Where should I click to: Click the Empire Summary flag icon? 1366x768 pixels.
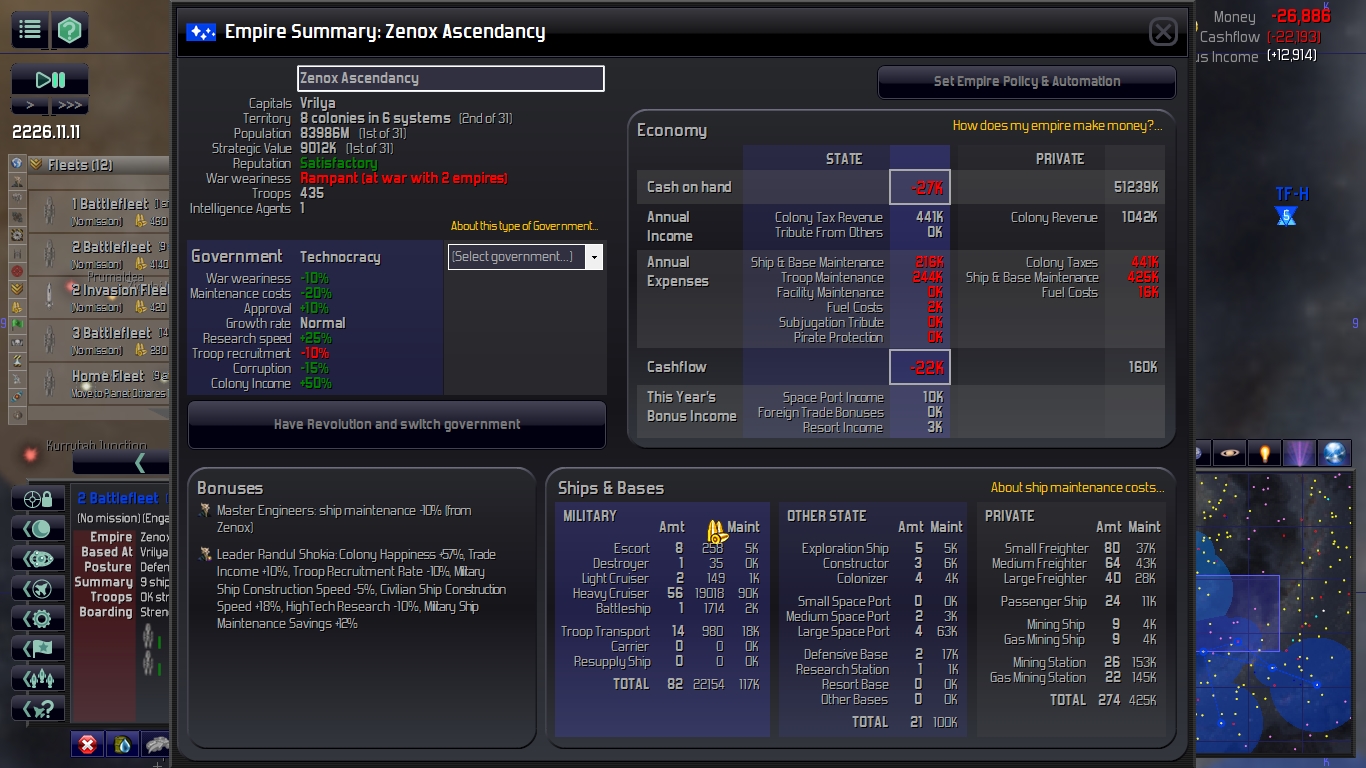(x=201, y=32)
